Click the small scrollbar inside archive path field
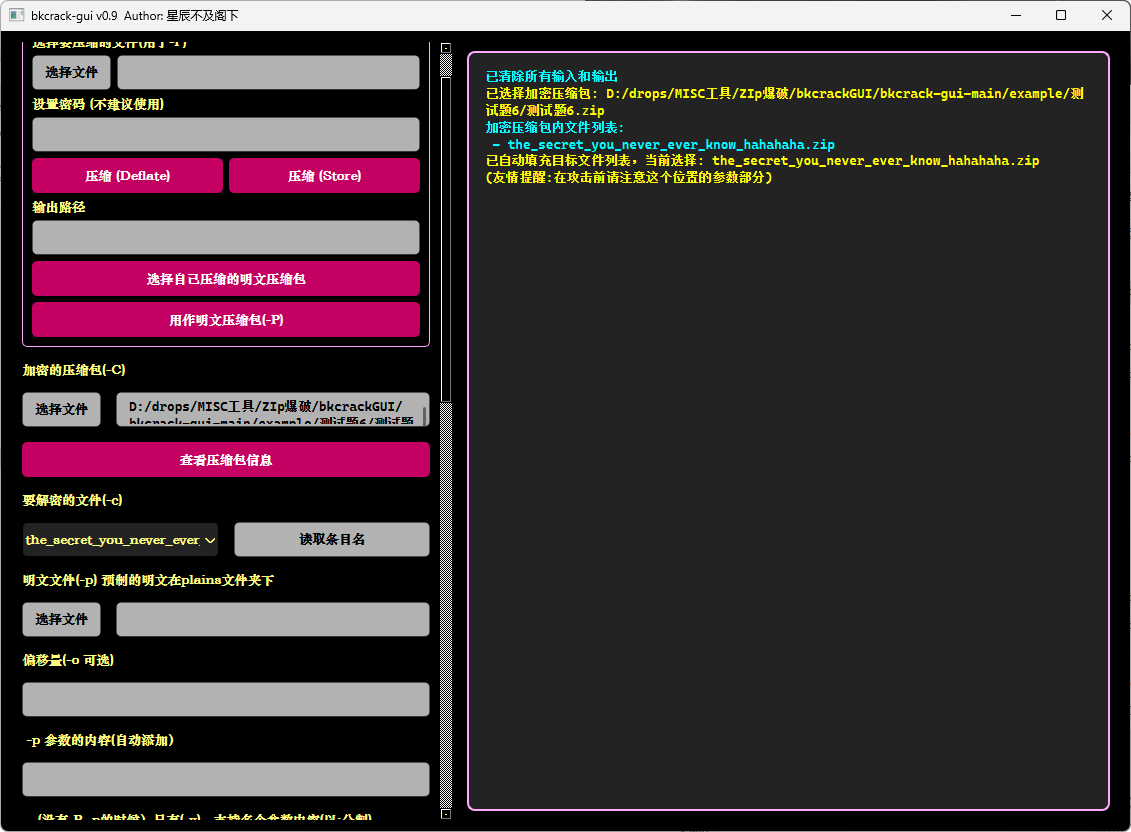1131x832 pixels. (x=424, y=415)
